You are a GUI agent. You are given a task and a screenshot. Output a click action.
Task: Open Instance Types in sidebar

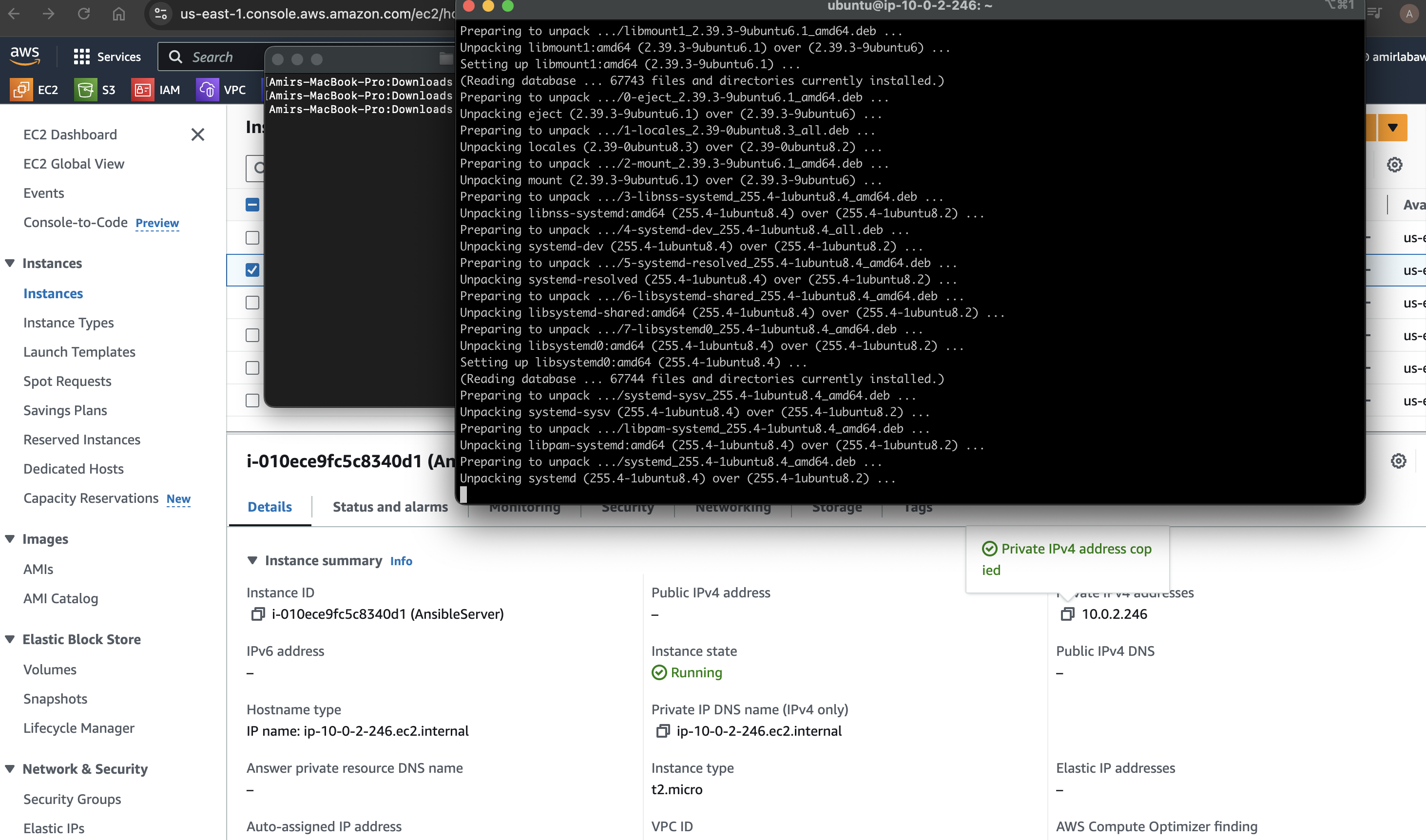(69, 323)
